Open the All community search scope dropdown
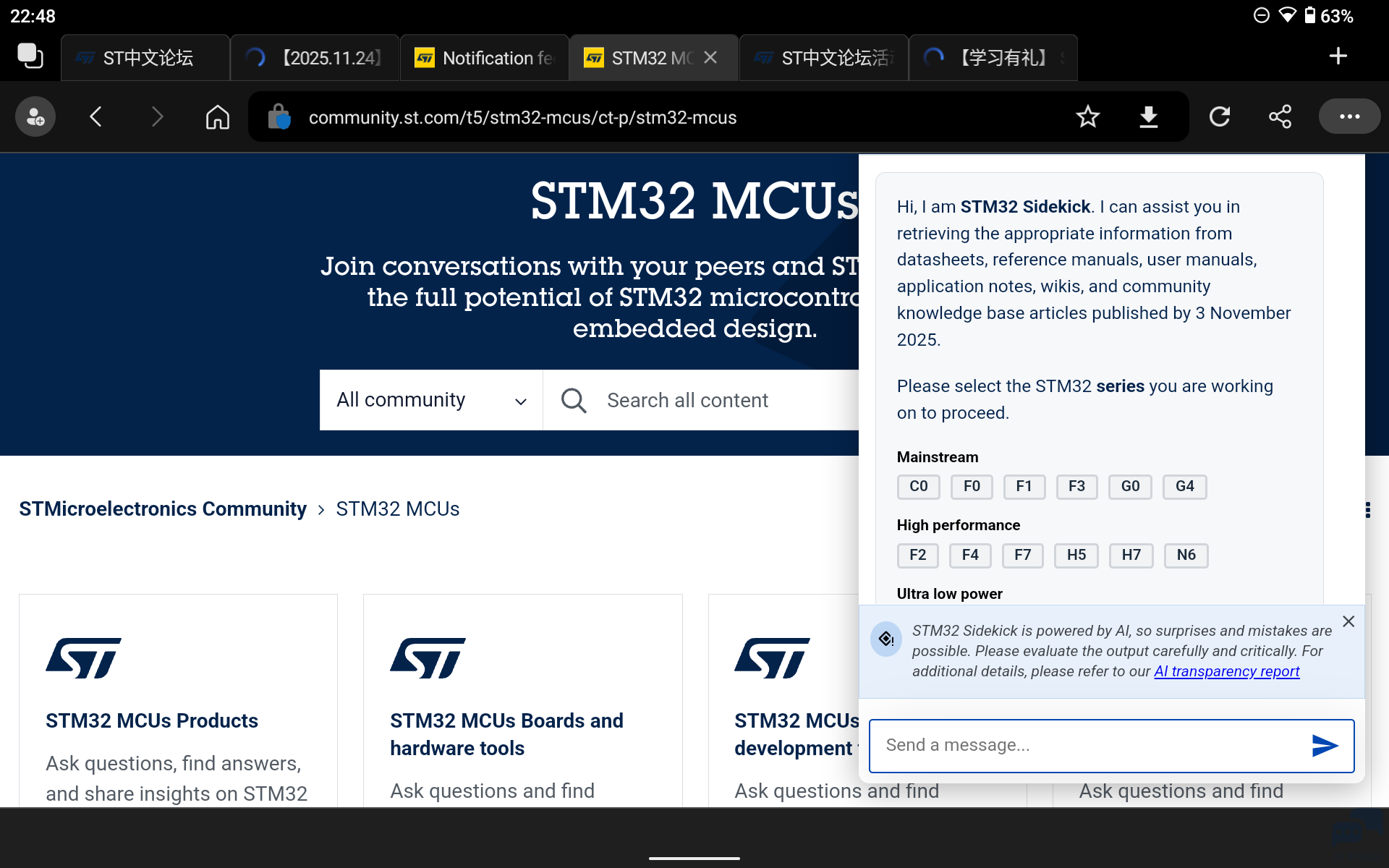 (430, 400)
